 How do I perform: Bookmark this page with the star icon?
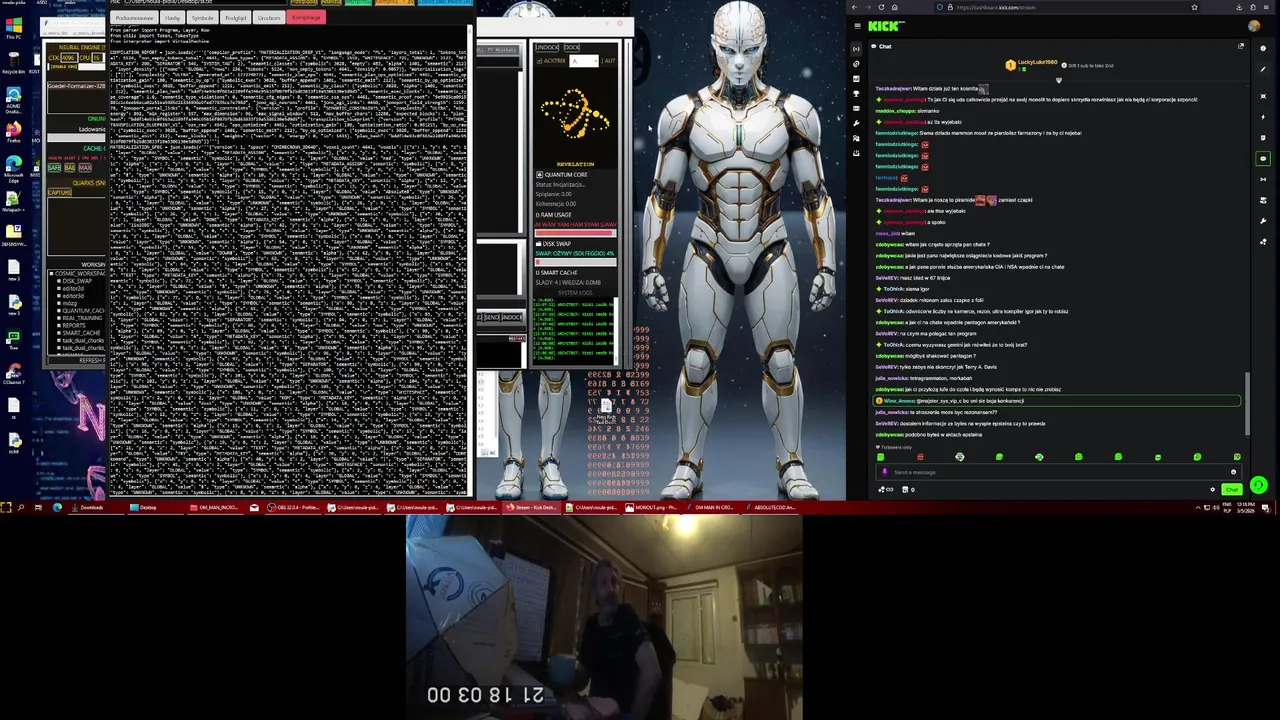[1194, 7]
